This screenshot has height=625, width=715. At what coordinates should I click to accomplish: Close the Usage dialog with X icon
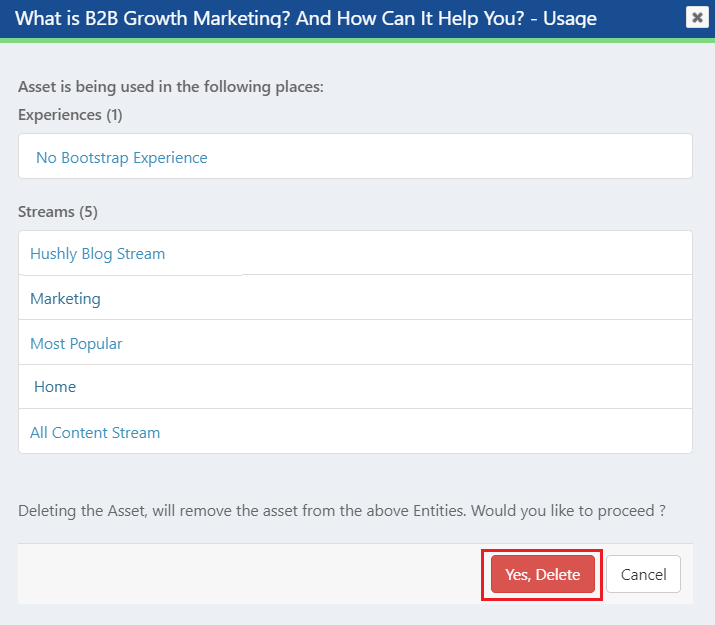point(697,18)
